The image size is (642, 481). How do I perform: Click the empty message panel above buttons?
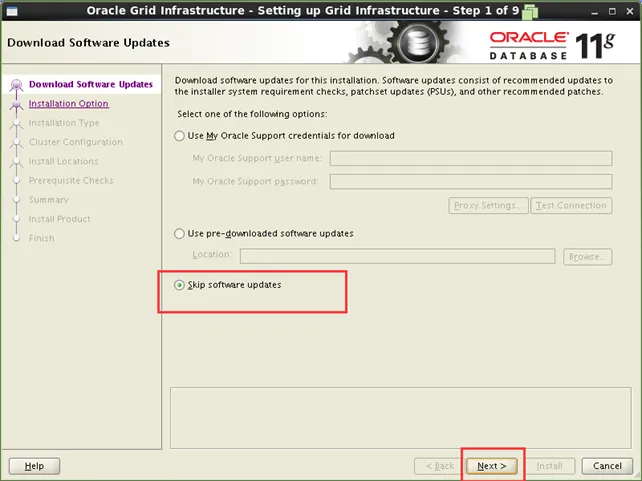400,418
